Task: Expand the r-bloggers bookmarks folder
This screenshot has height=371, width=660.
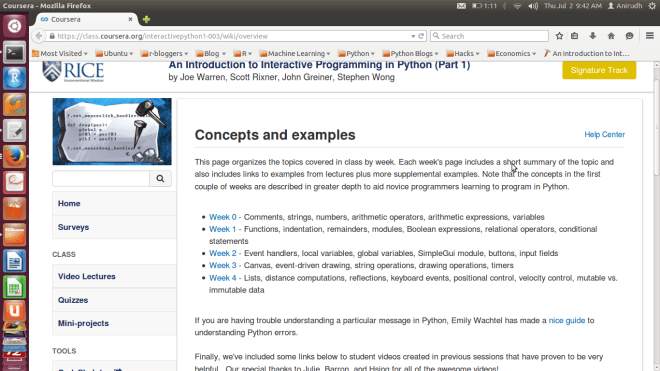Action: [165, 53]
